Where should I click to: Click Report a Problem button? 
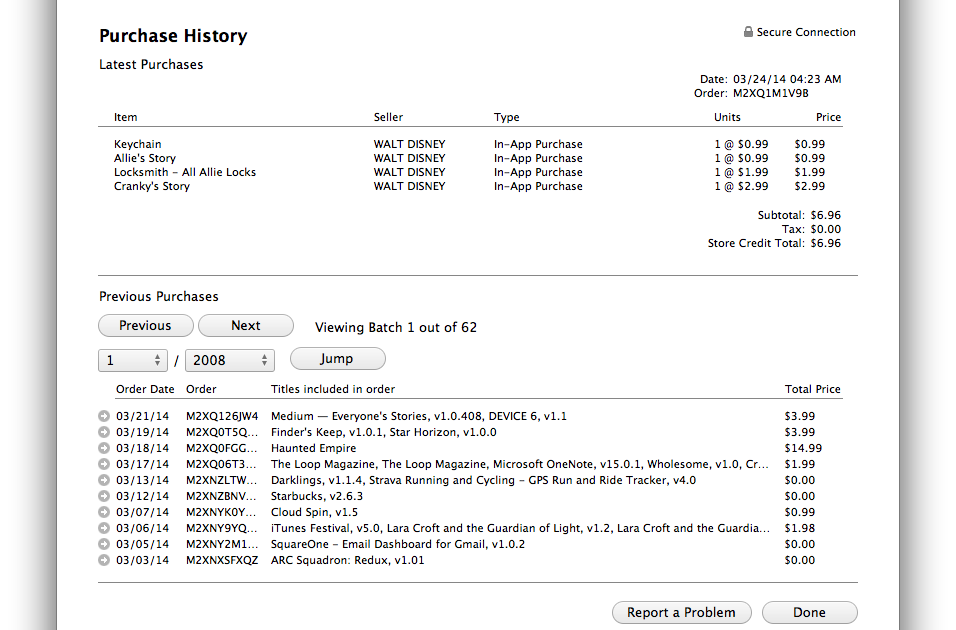682,612
